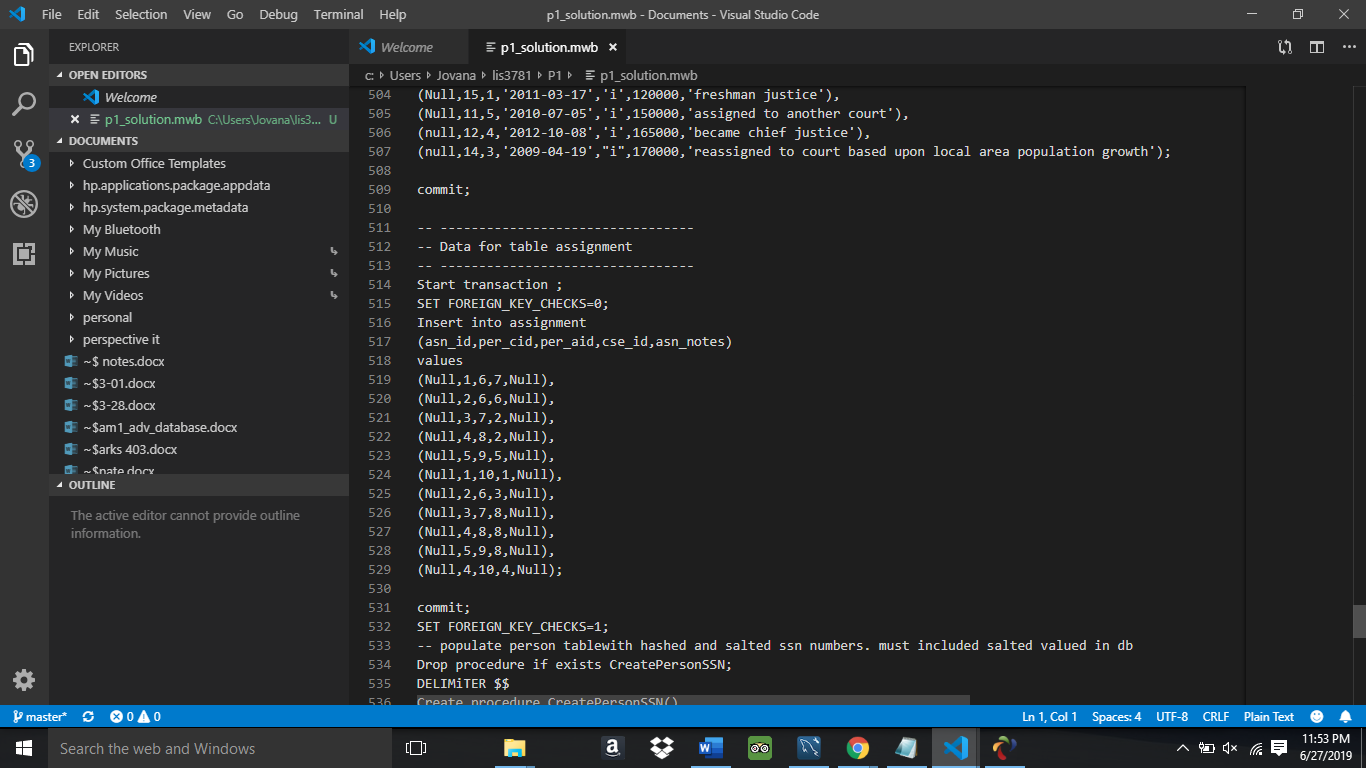Click the CRLF line ending selector
This screenshot has width=1366, height=768.
coord(1215,717)
